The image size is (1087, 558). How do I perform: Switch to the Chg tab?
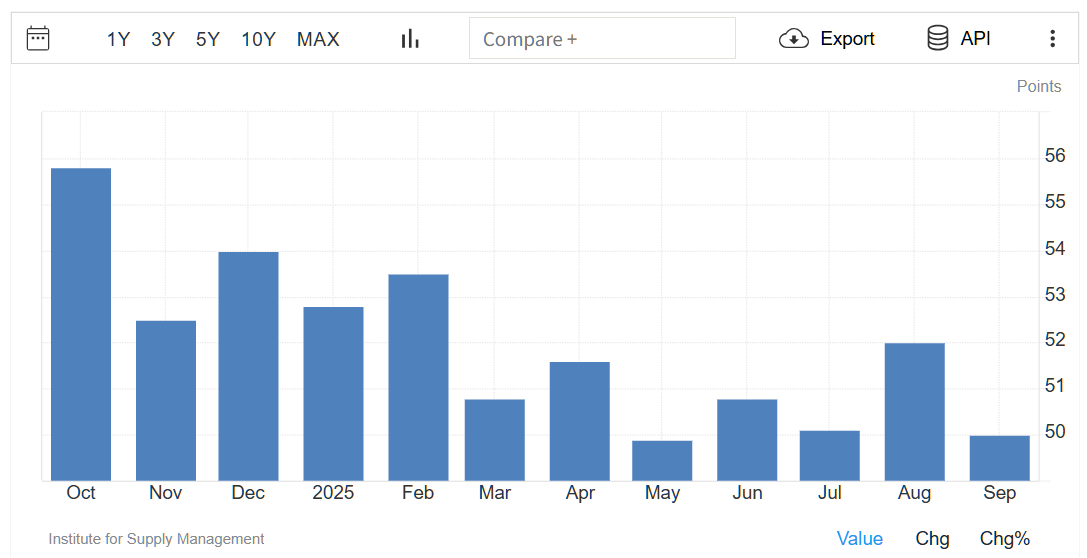(932, 539)
